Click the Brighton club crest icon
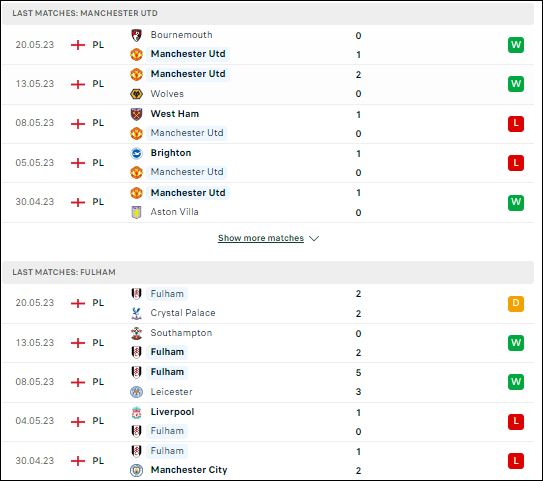Screen dimensions: 543x481 click(136, 153)
